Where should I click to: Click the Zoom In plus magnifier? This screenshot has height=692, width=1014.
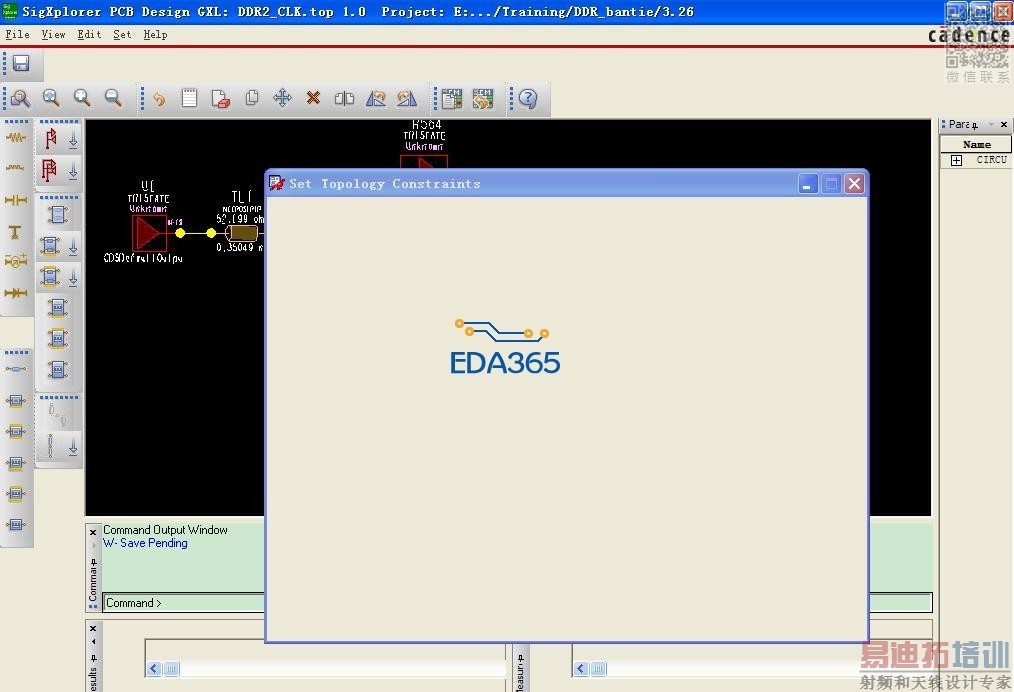point(82,98)
